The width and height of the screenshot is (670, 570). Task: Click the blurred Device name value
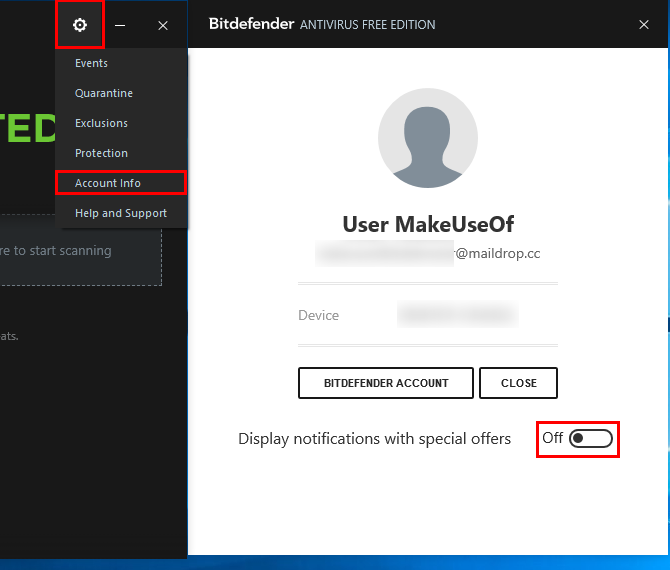[457, 316]
